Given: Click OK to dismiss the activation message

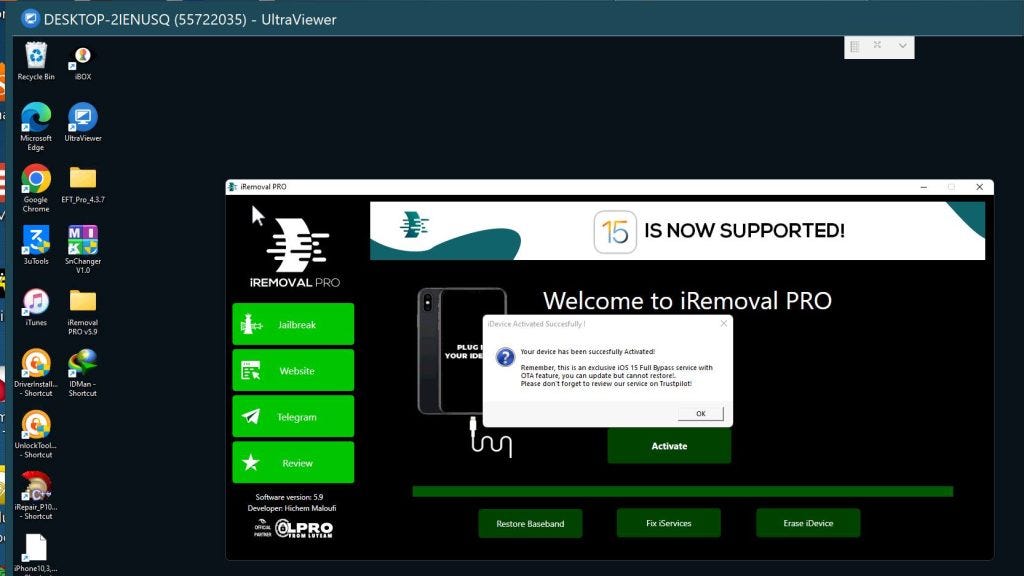Looking at the screenshot, I should click(x=700, y=413).
